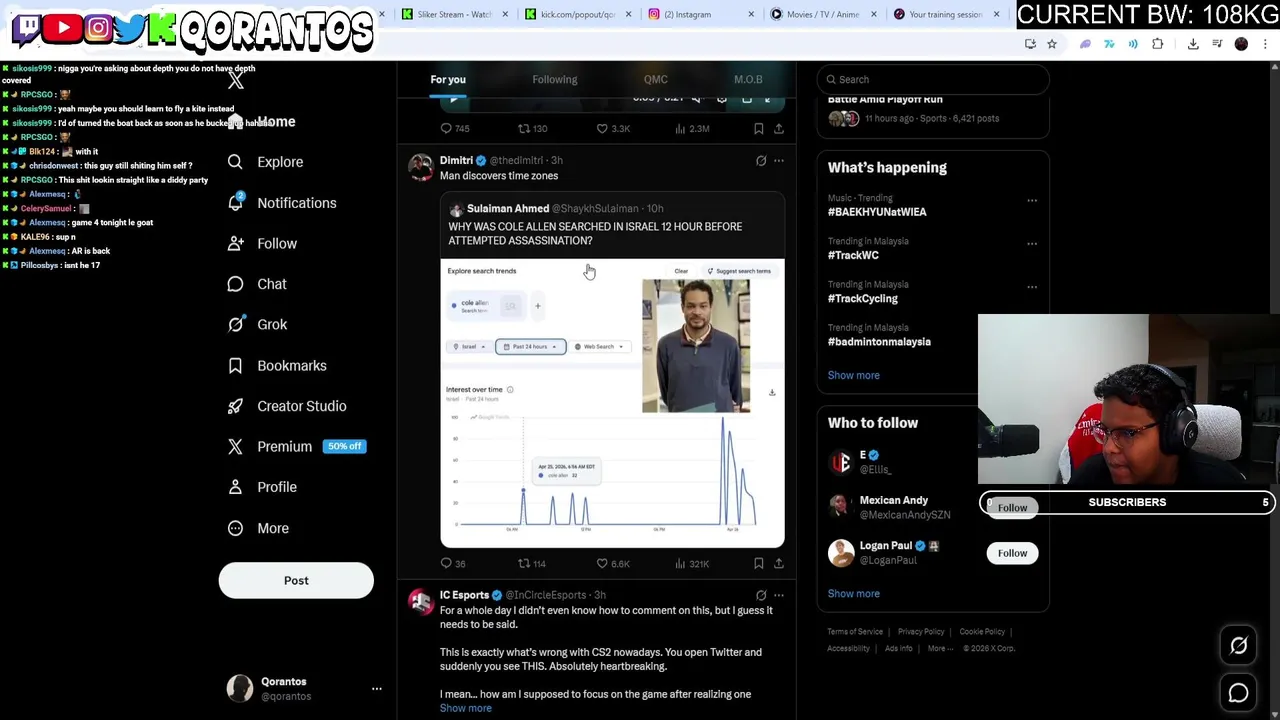The width and height of the screenshot is (1280, 720).
Task: Open more options for #TrackWC trend
Action: pyautogui.click(x=1032, y=243)
